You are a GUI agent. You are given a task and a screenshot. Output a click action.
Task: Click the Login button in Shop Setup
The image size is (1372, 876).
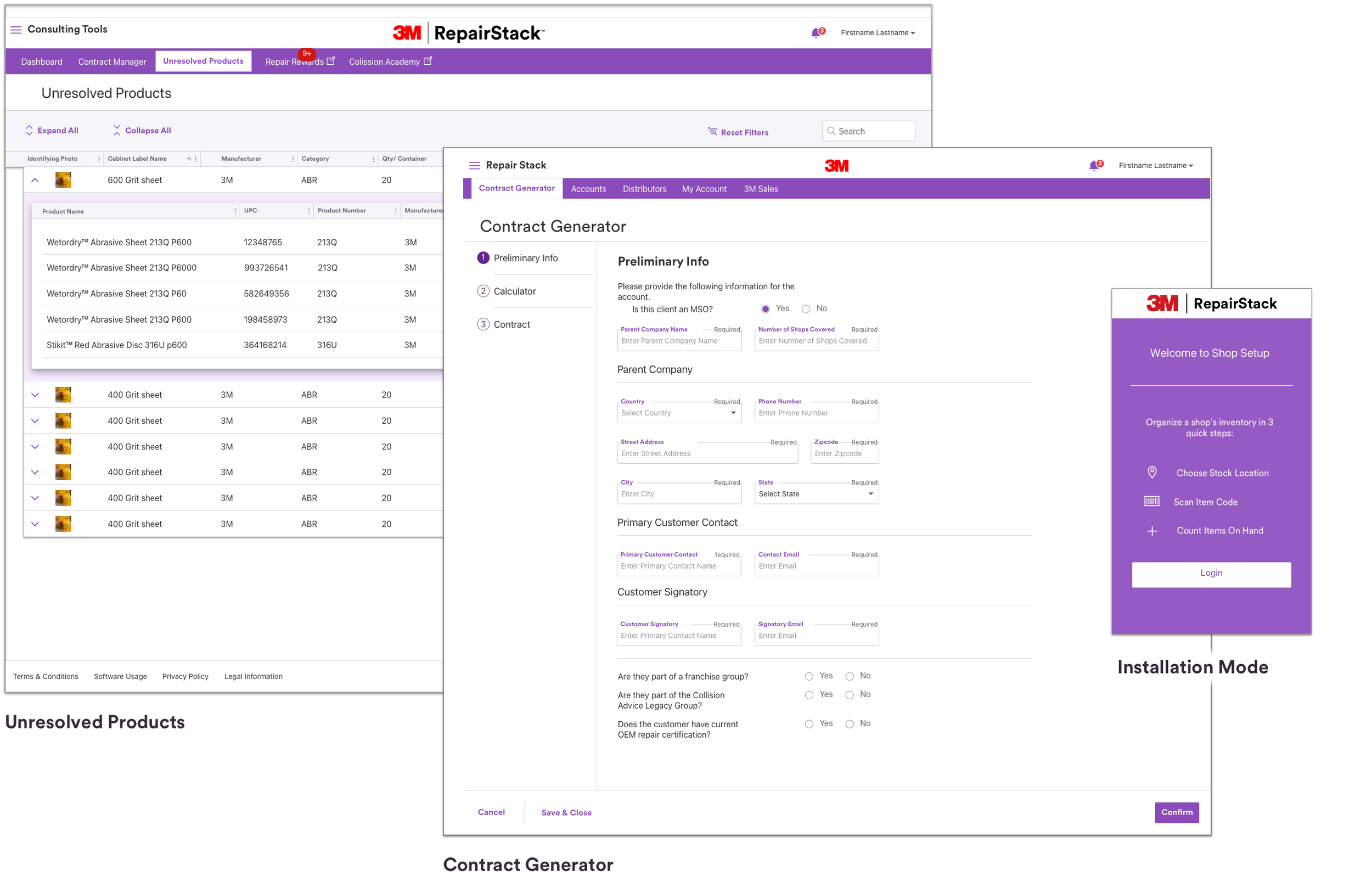pyautogui.click(x=1211, y=574)
